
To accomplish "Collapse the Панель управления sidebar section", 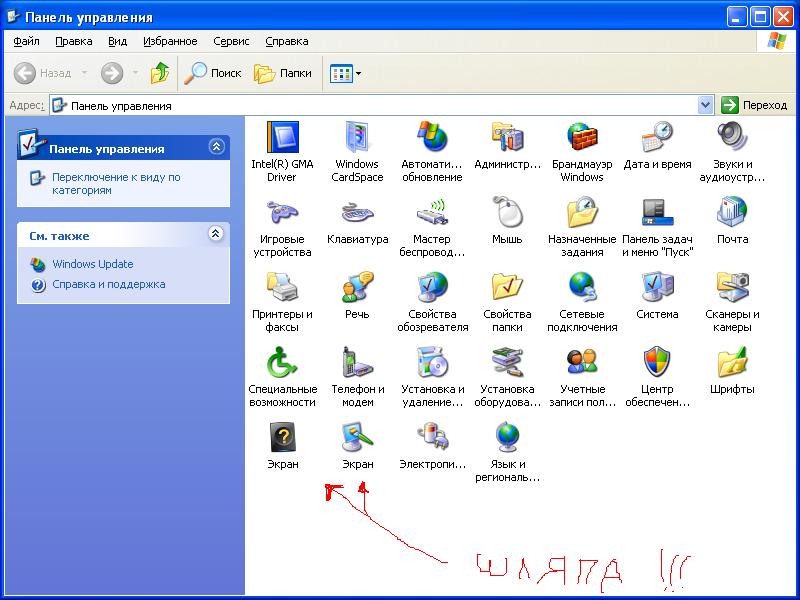I will pos(216,147).
